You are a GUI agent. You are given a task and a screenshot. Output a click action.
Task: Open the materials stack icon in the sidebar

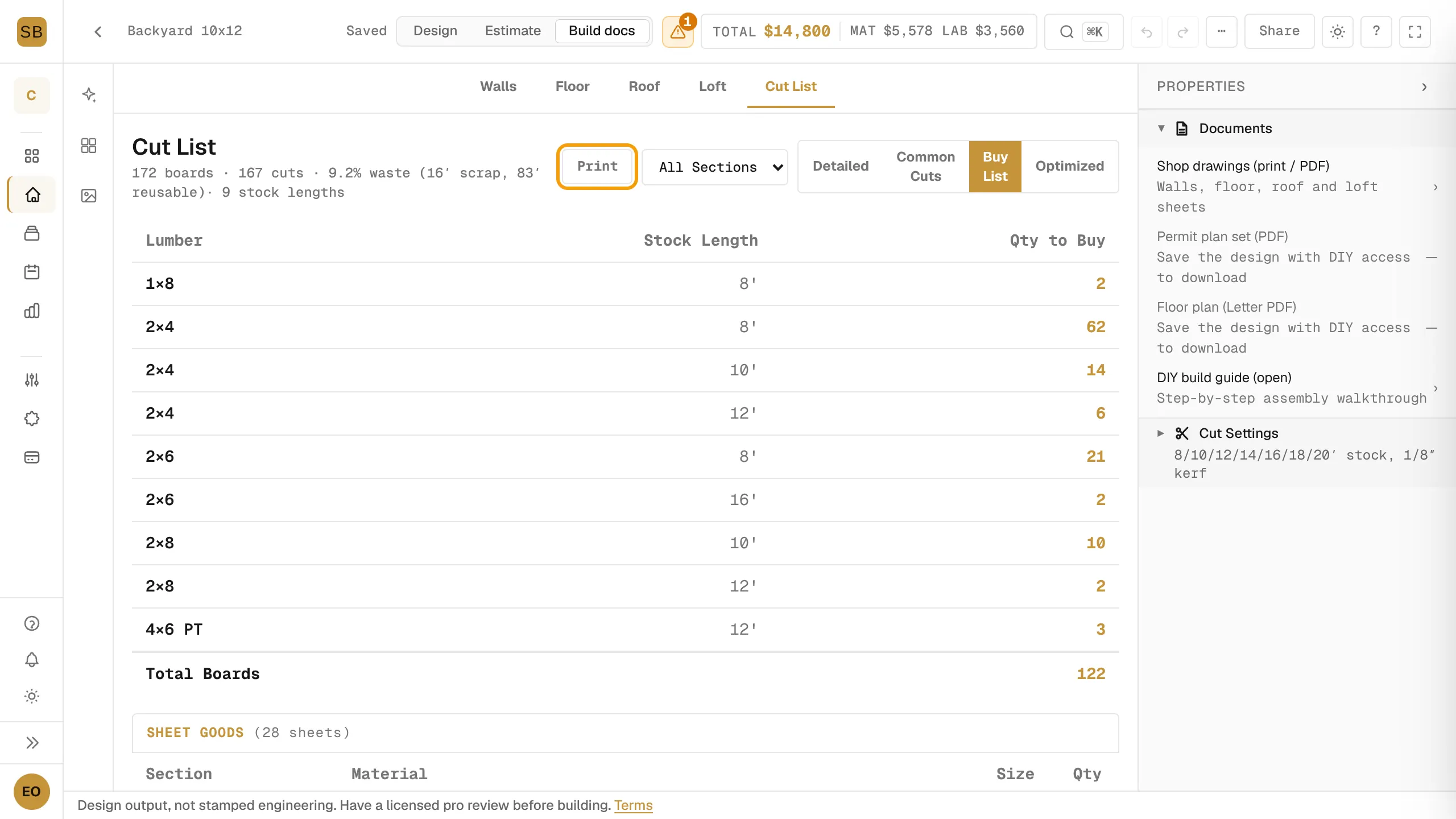pyautogui.click(x=32, y=233)
